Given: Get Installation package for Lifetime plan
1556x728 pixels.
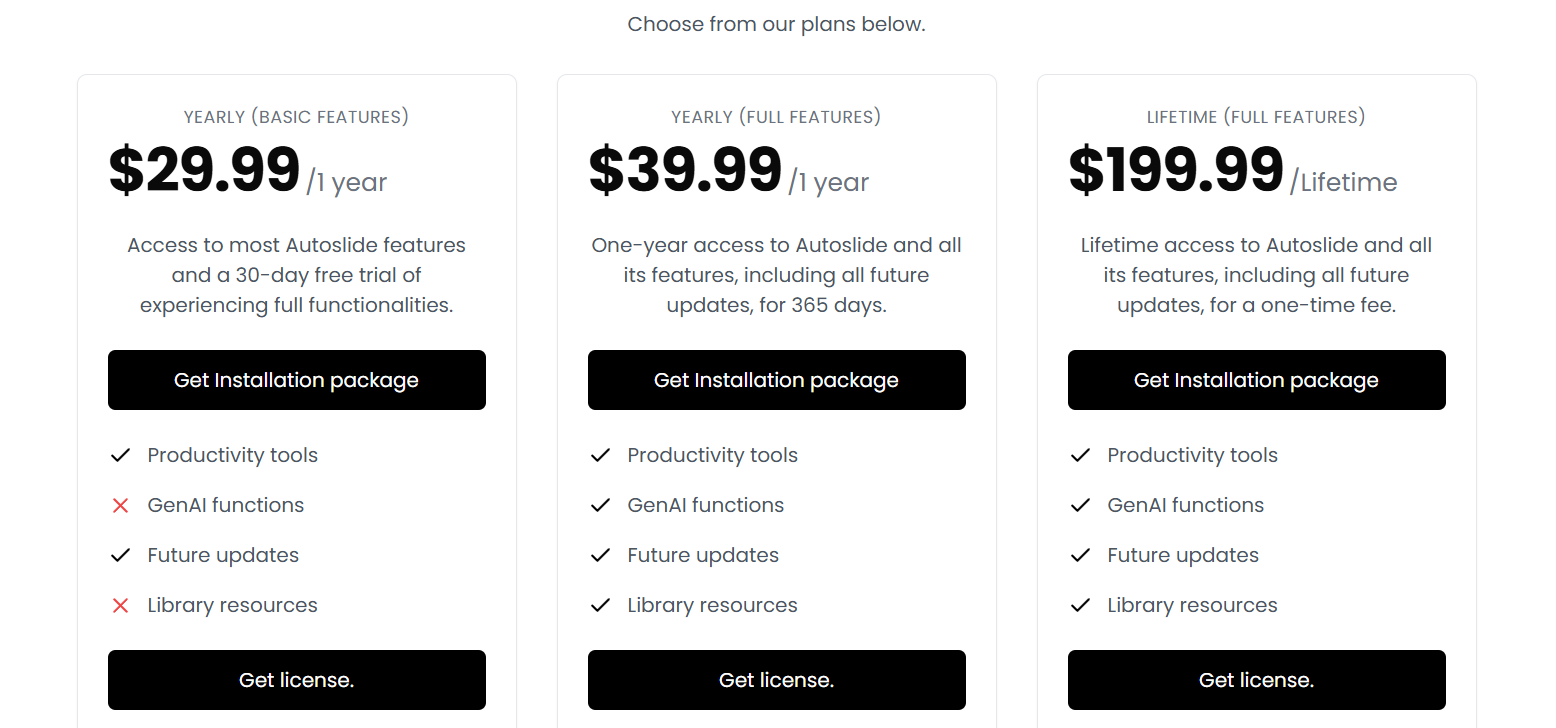Looking at the screenshot, I should pyautogui.click(x=1257, y=380).
